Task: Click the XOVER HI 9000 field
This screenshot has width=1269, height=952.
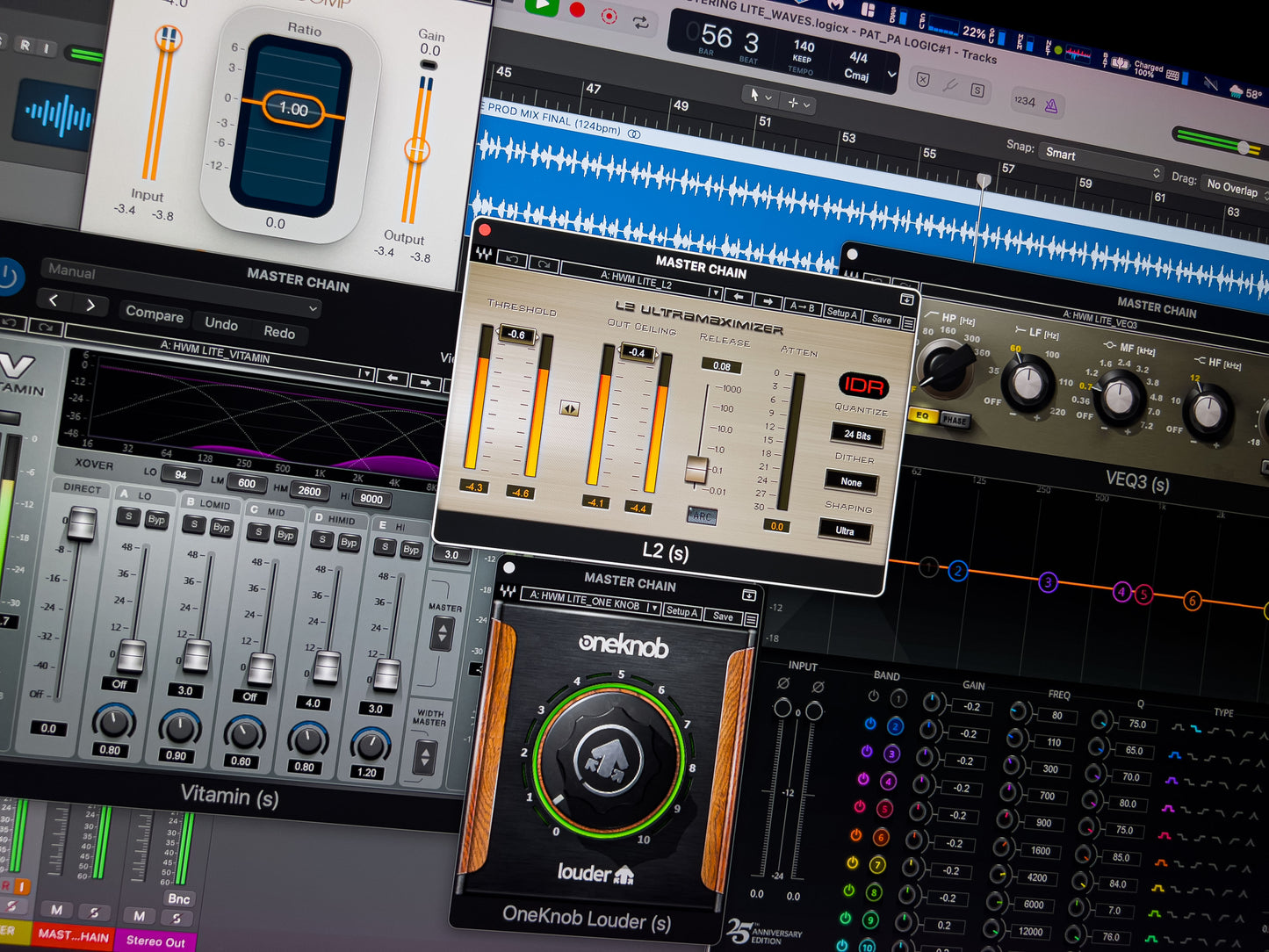Action: point(371,499)
